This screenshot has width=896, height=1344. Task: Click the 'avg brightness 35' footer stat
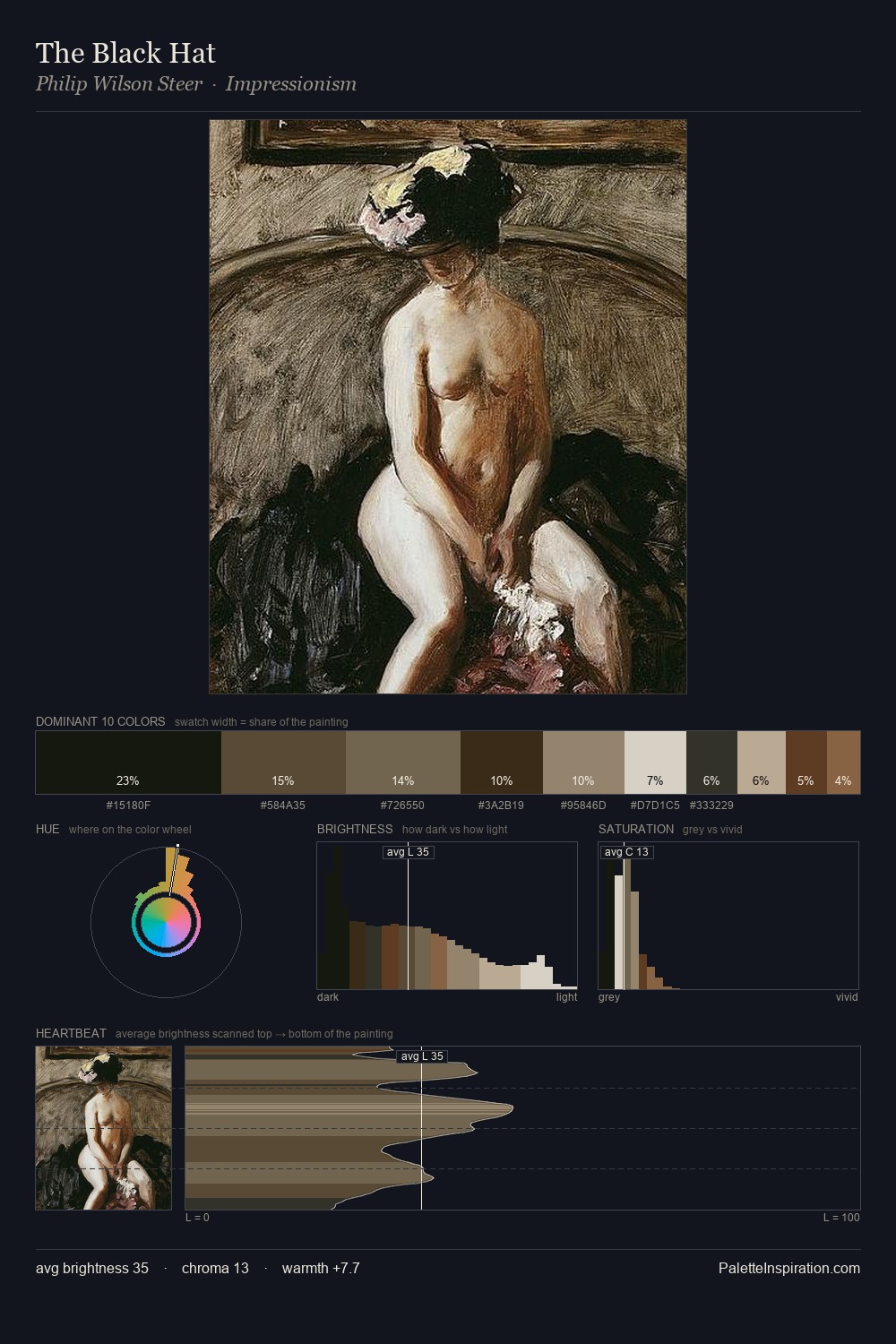[92, 1268]
